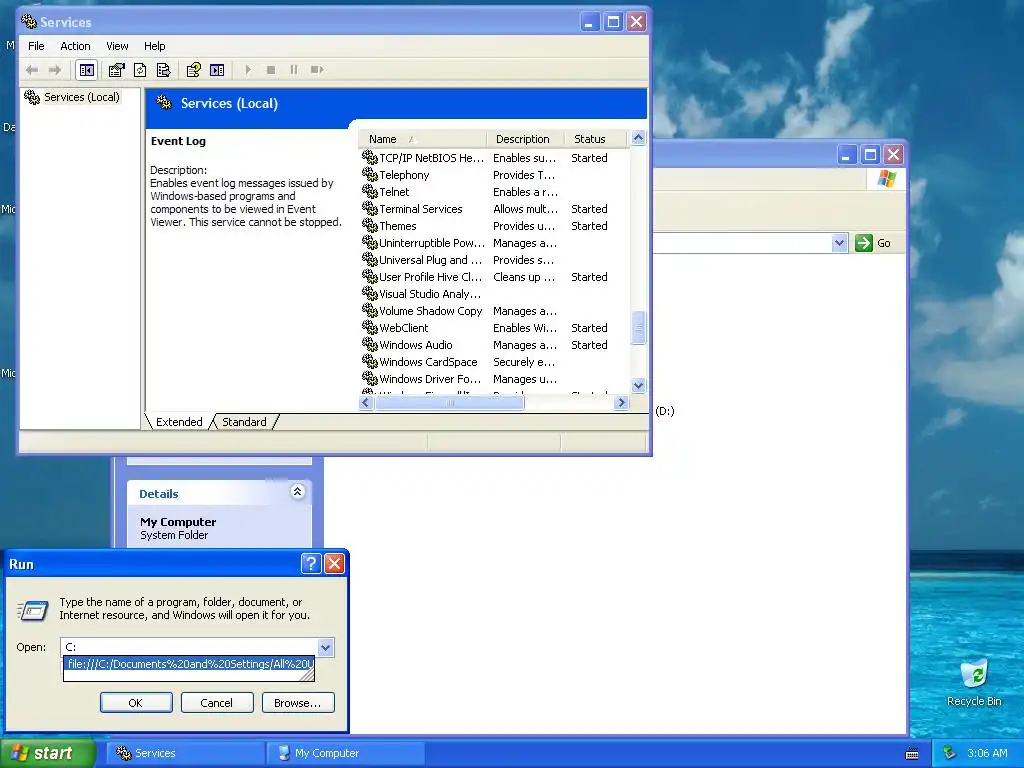Click the Help toolbar icon with question mark
This screenshot has width=1024, height=768.
[x=193, y=70]
